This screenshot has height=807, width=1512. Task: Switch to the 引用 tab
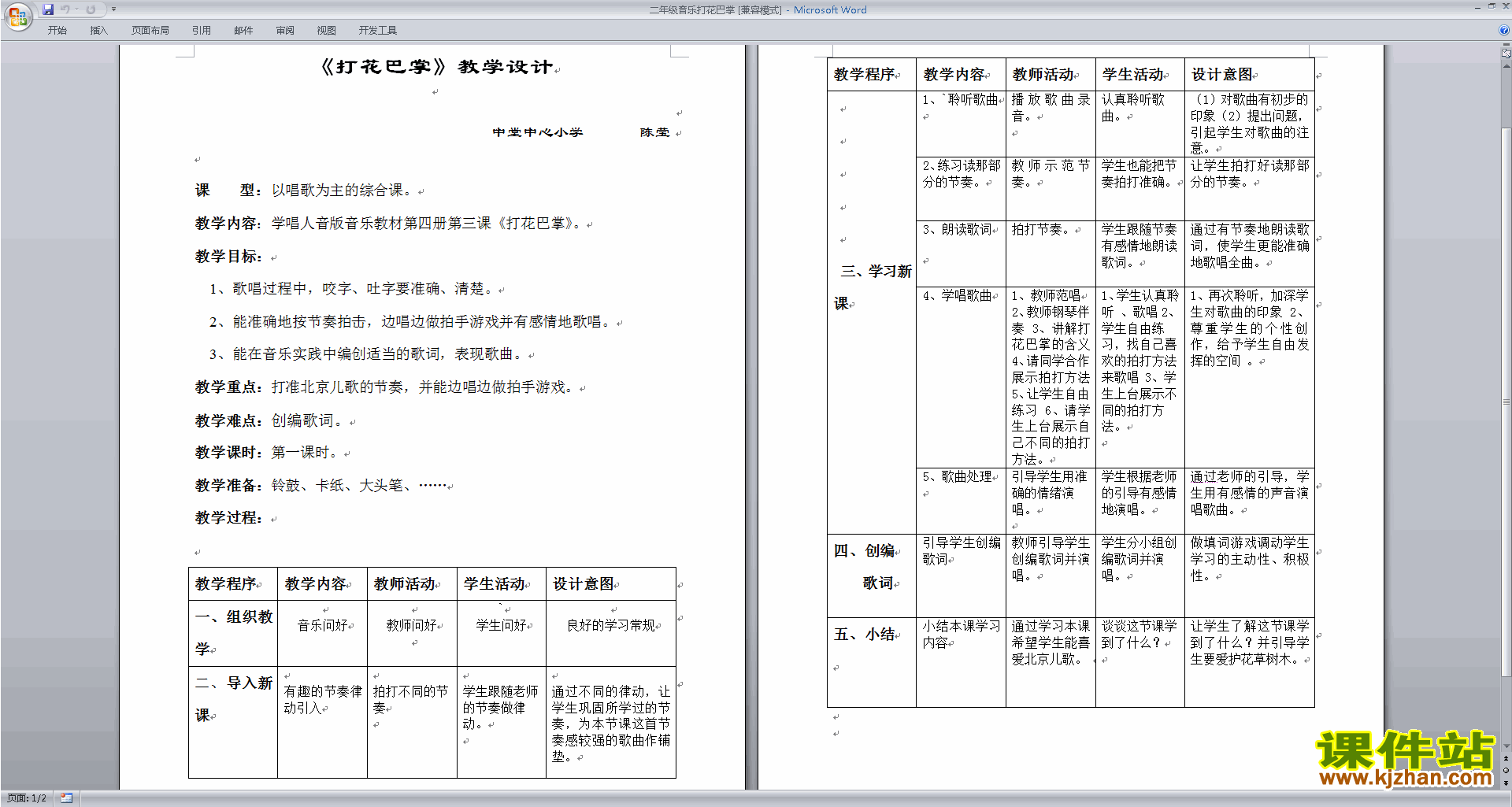coord(201,31)
